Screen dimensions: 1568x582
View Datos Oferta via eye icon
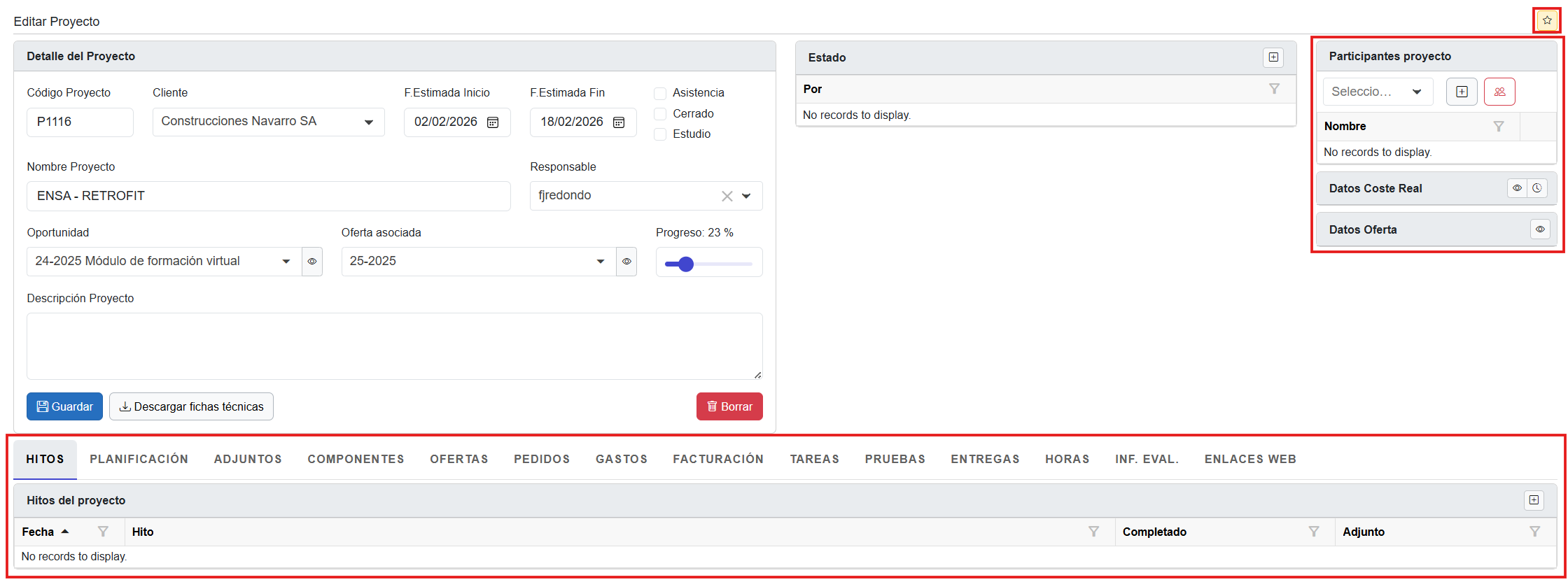pyautogui.click(x=1540, y=229)
